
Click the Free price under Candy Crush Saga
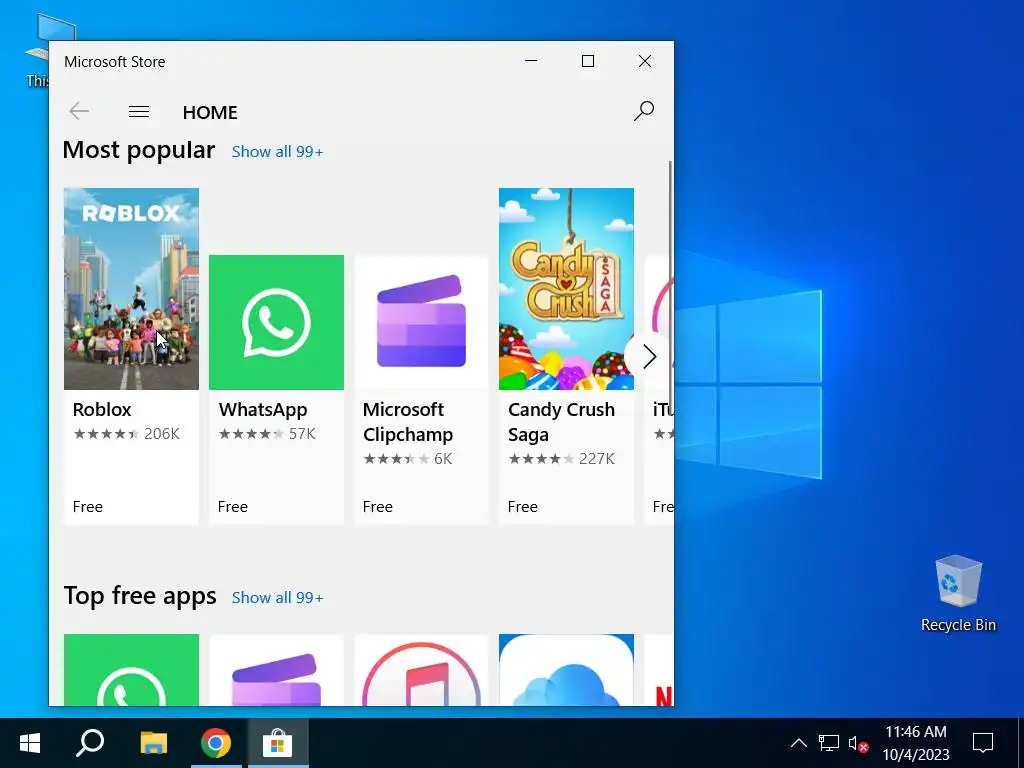click(x=522, y=507)
